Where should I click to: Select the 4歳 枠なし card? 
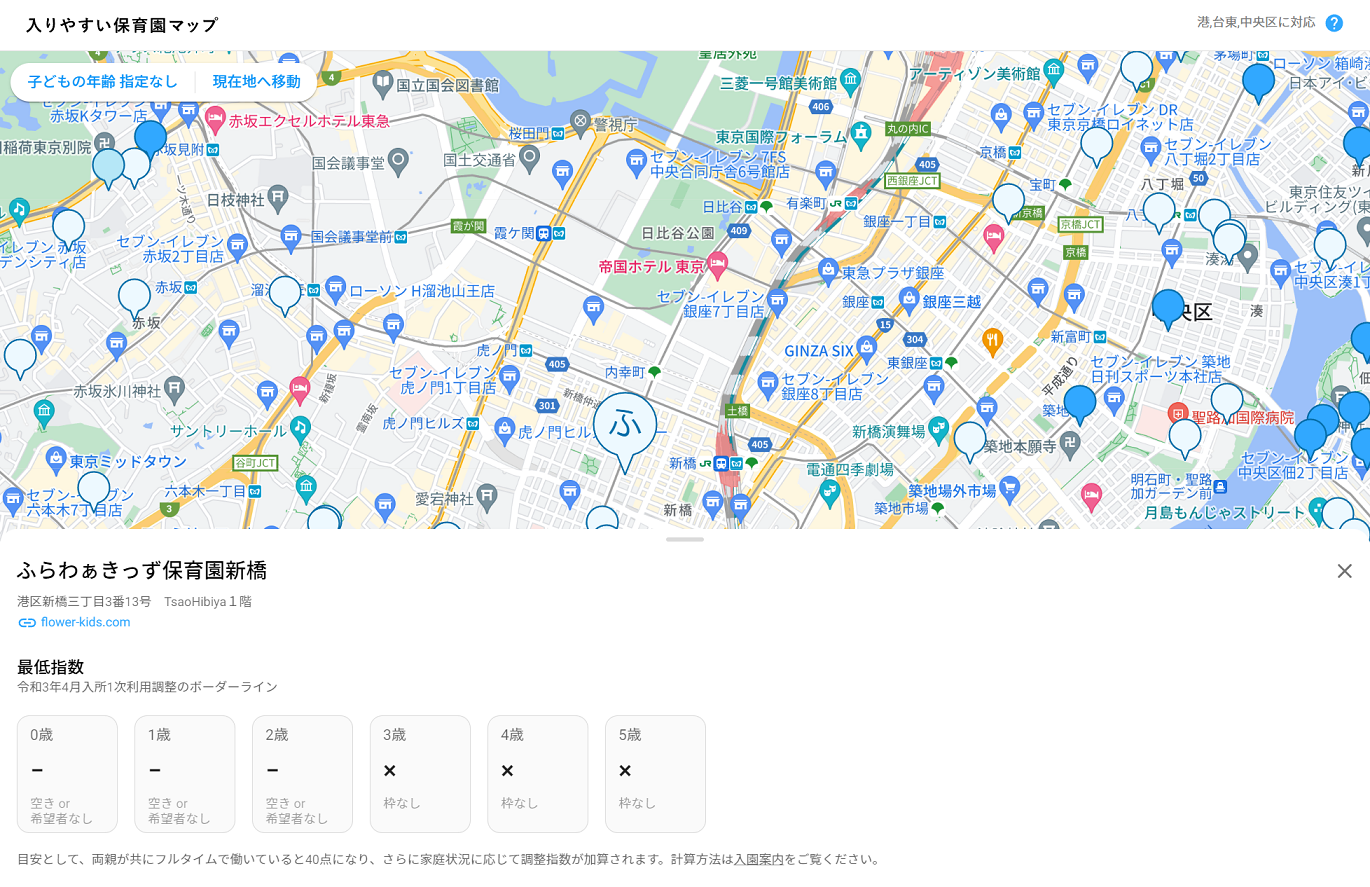coord(538,774)
